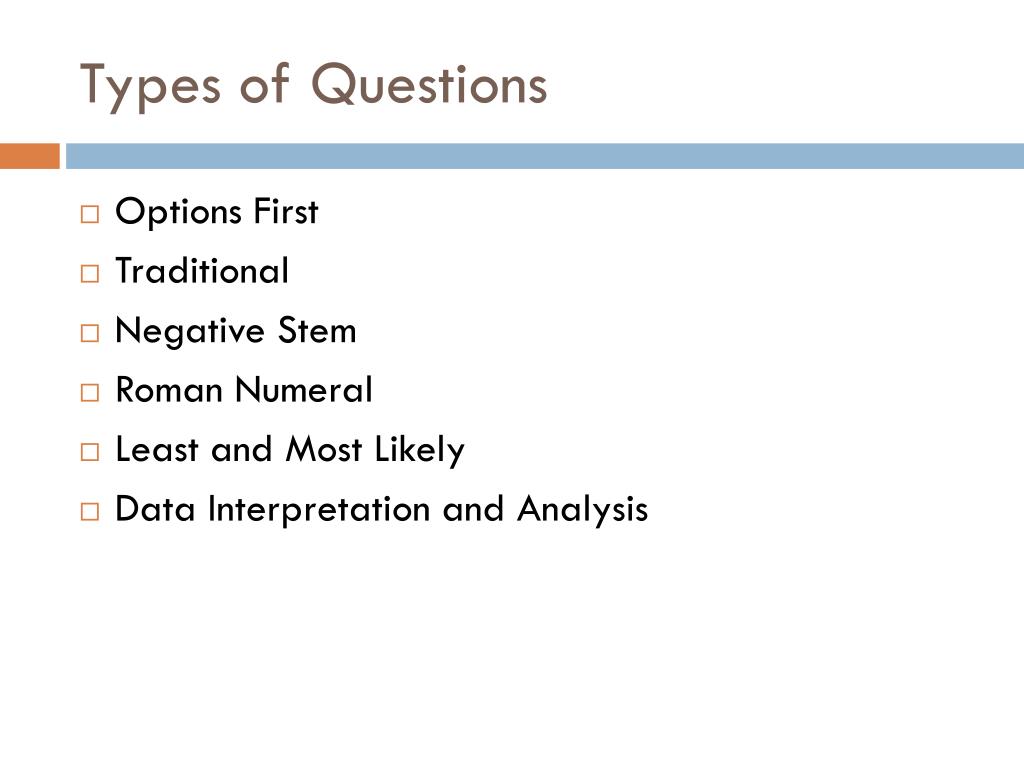The image size is (1024, 768).
Task: Click the word Types in the title
Action: pyautogui.click(x=150, y=88)
